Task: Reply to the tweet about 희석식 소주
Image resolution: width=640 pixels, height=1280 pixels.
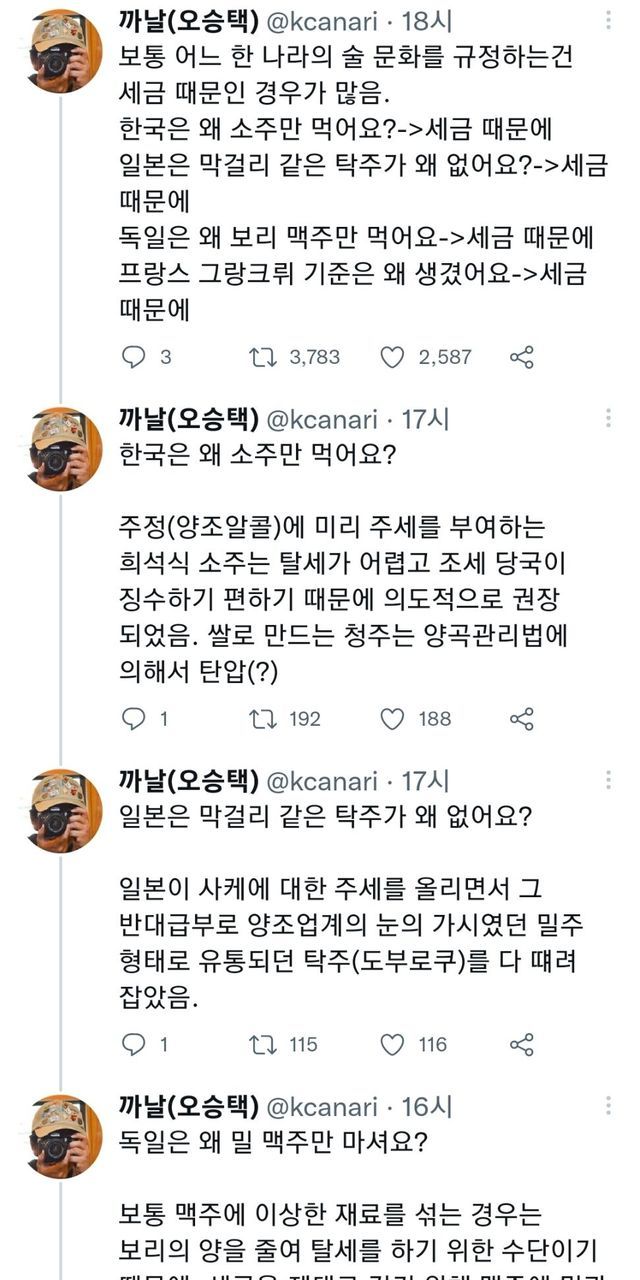Action: coord(133,718)
